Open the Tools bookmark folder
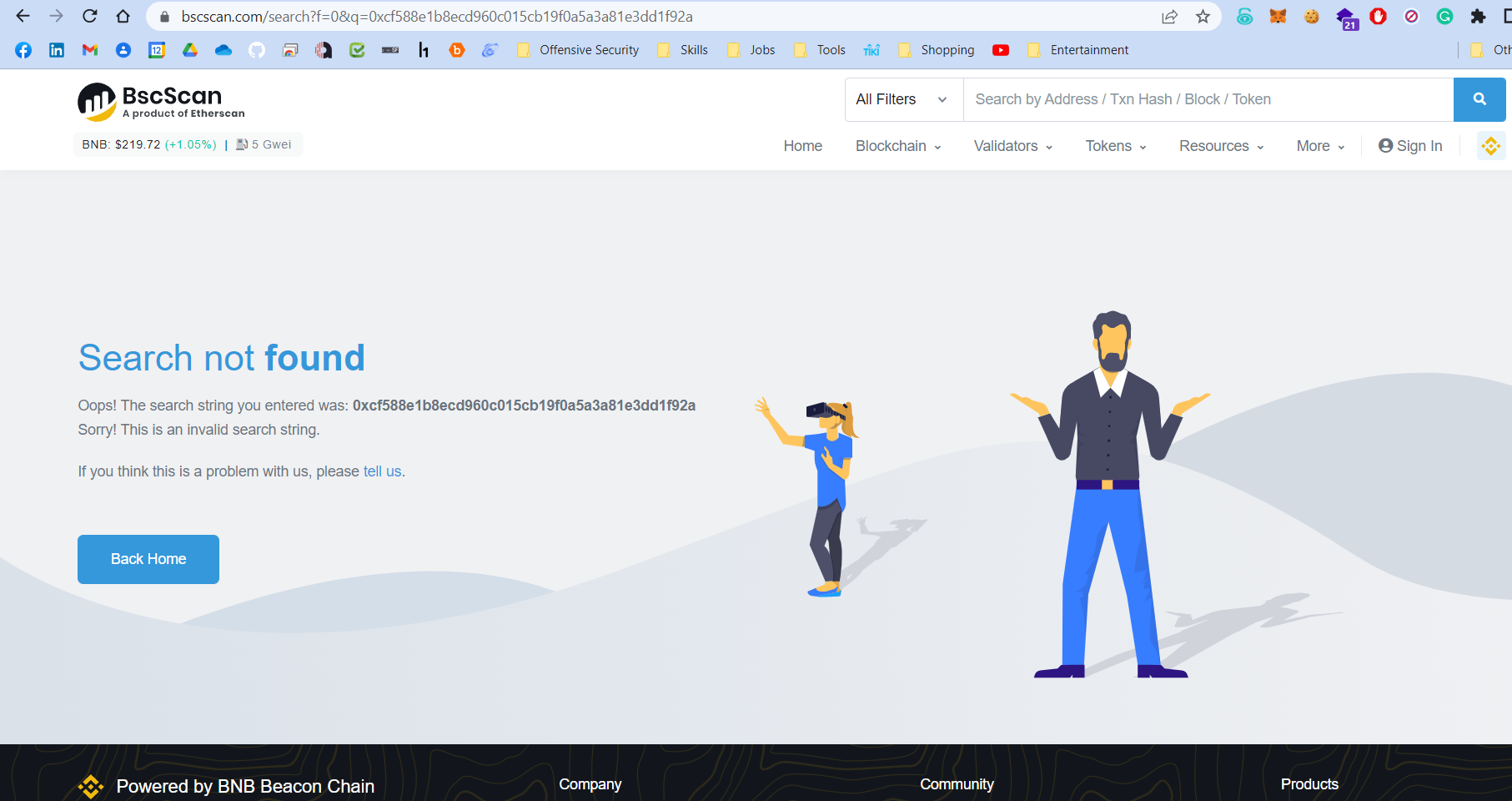 pyautogui.click(x=820, y=50)
